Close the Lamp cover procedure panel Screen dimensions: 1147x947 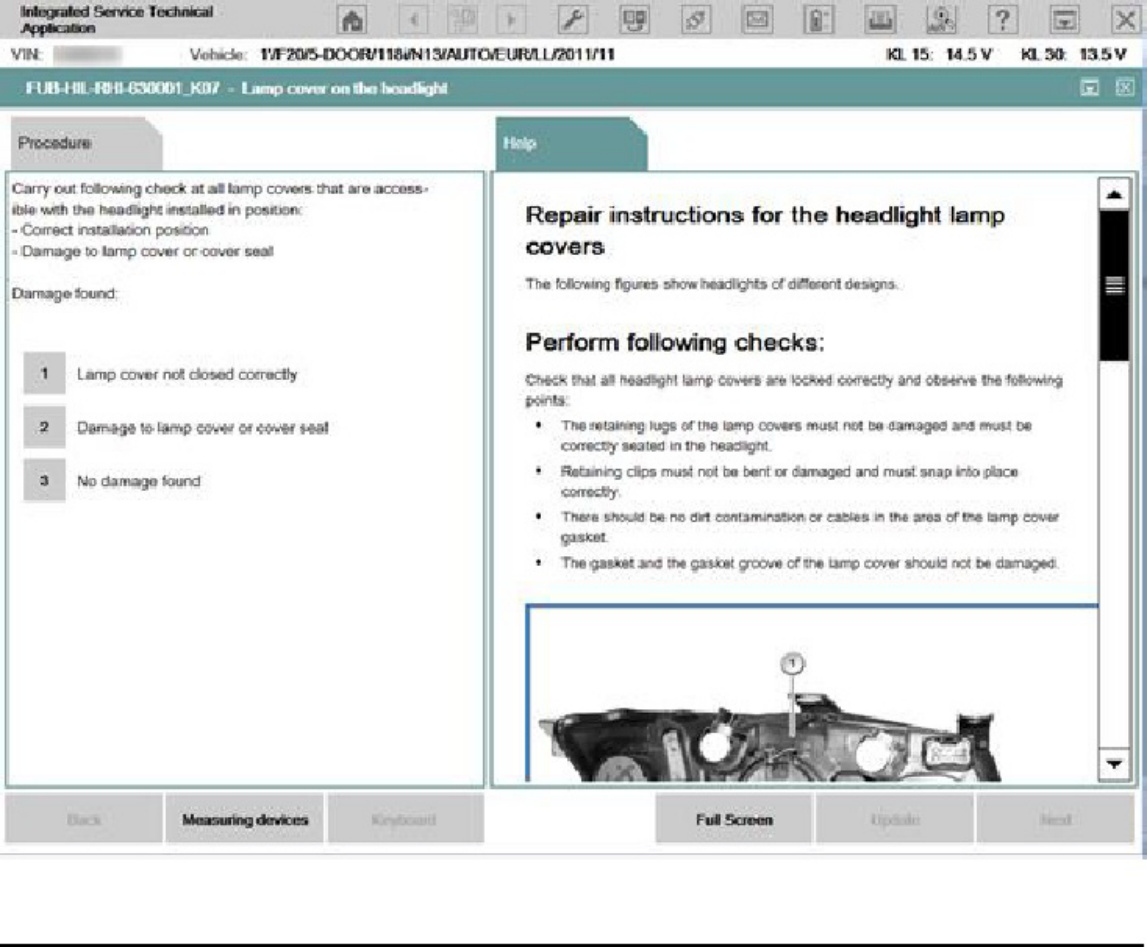click(1125, 88)
